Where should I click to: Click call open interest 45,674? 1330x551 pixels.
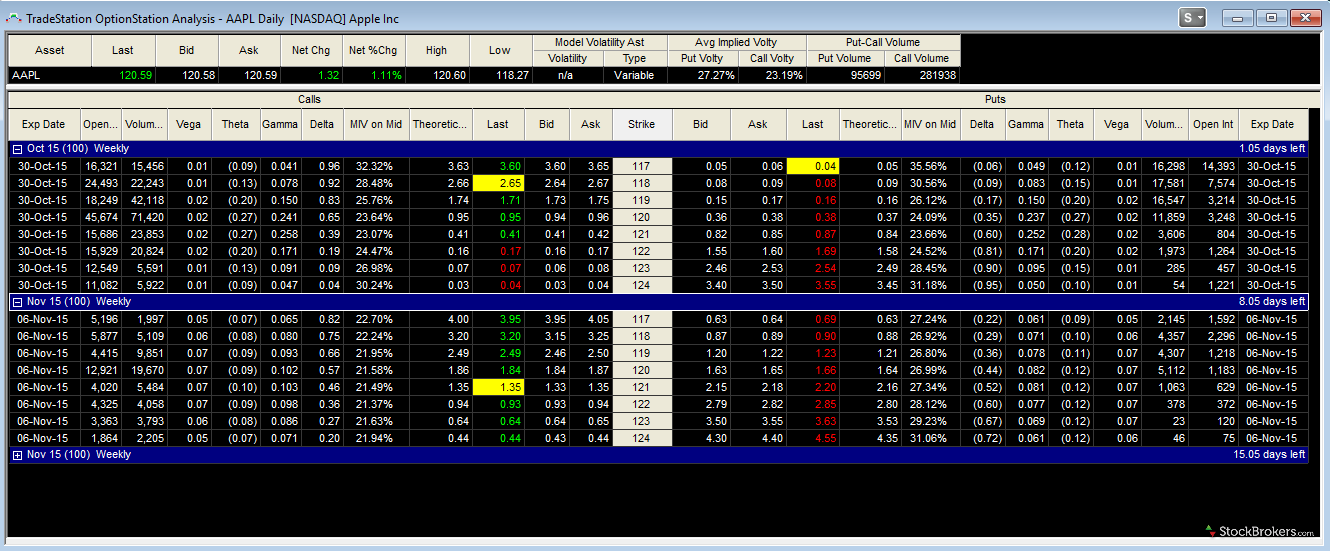click(x=101, y=217)
